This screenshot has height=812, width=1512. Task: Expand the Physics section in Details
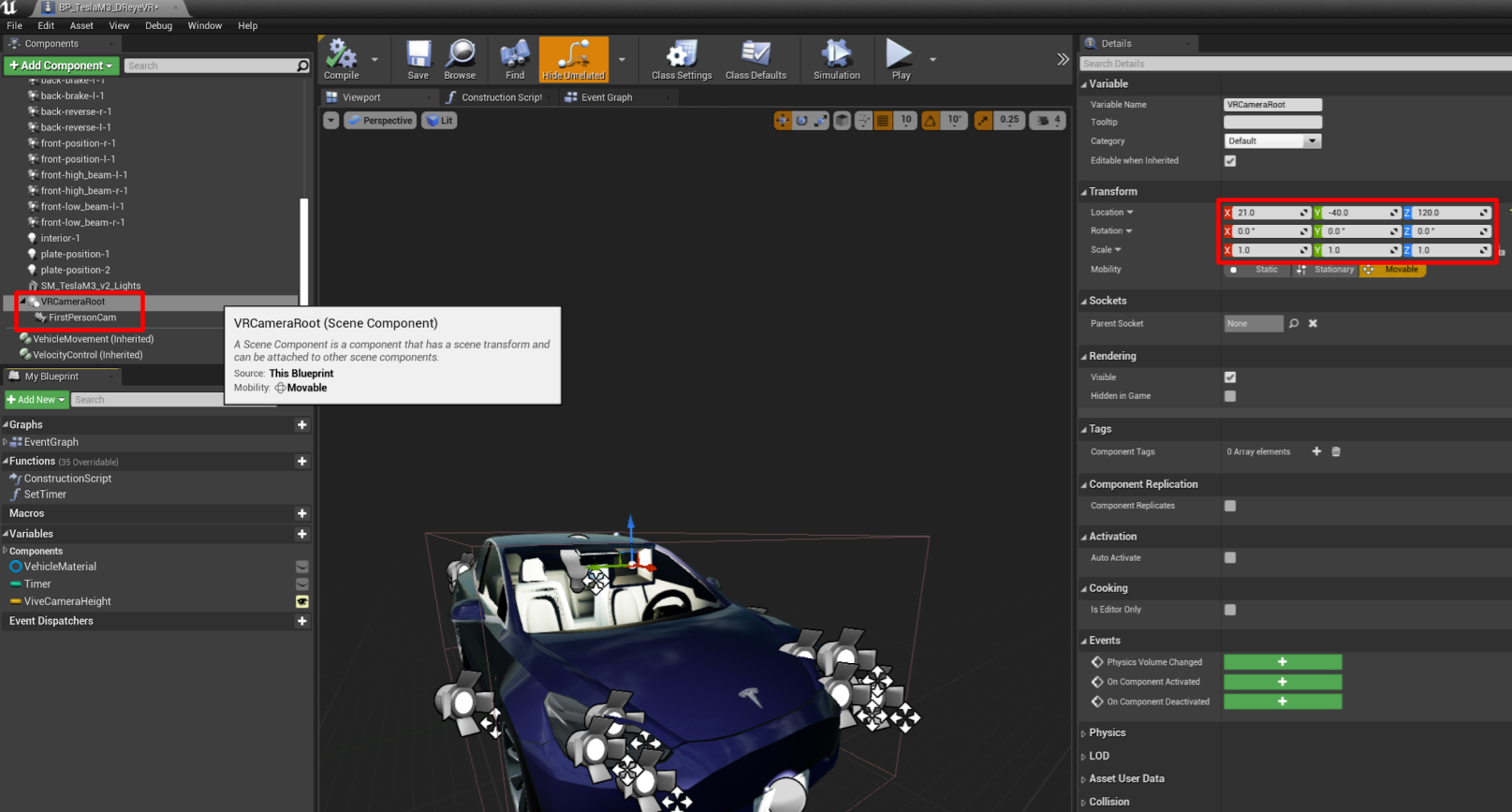[x=1107, y=733]
